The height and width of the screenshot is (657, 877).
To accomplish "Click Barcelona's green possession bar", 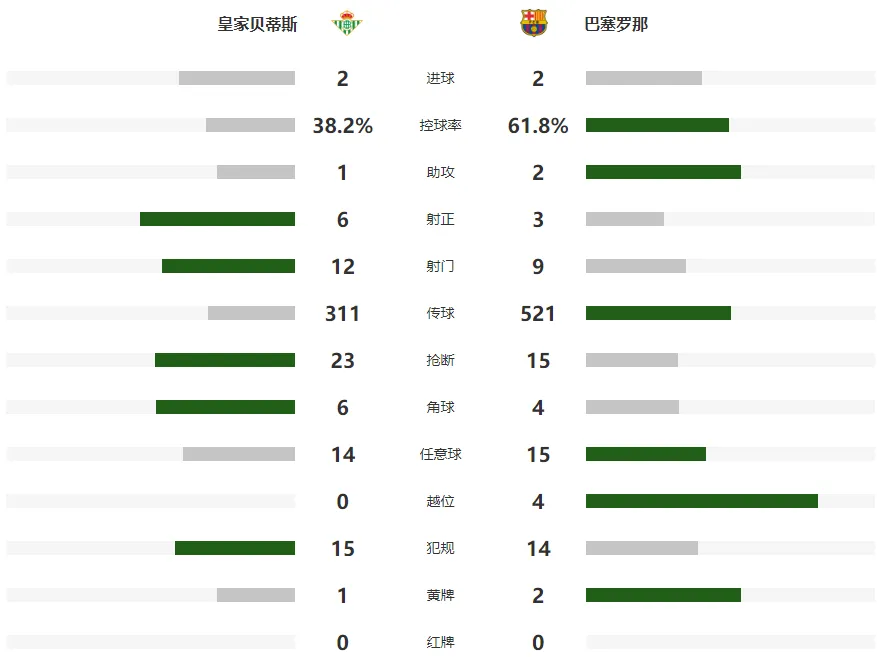I will pos(657,125).
